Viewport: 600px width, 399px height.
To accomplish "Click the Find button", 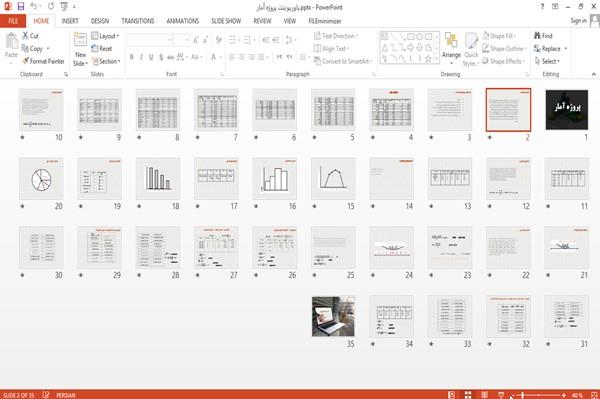I will [543, 36].
